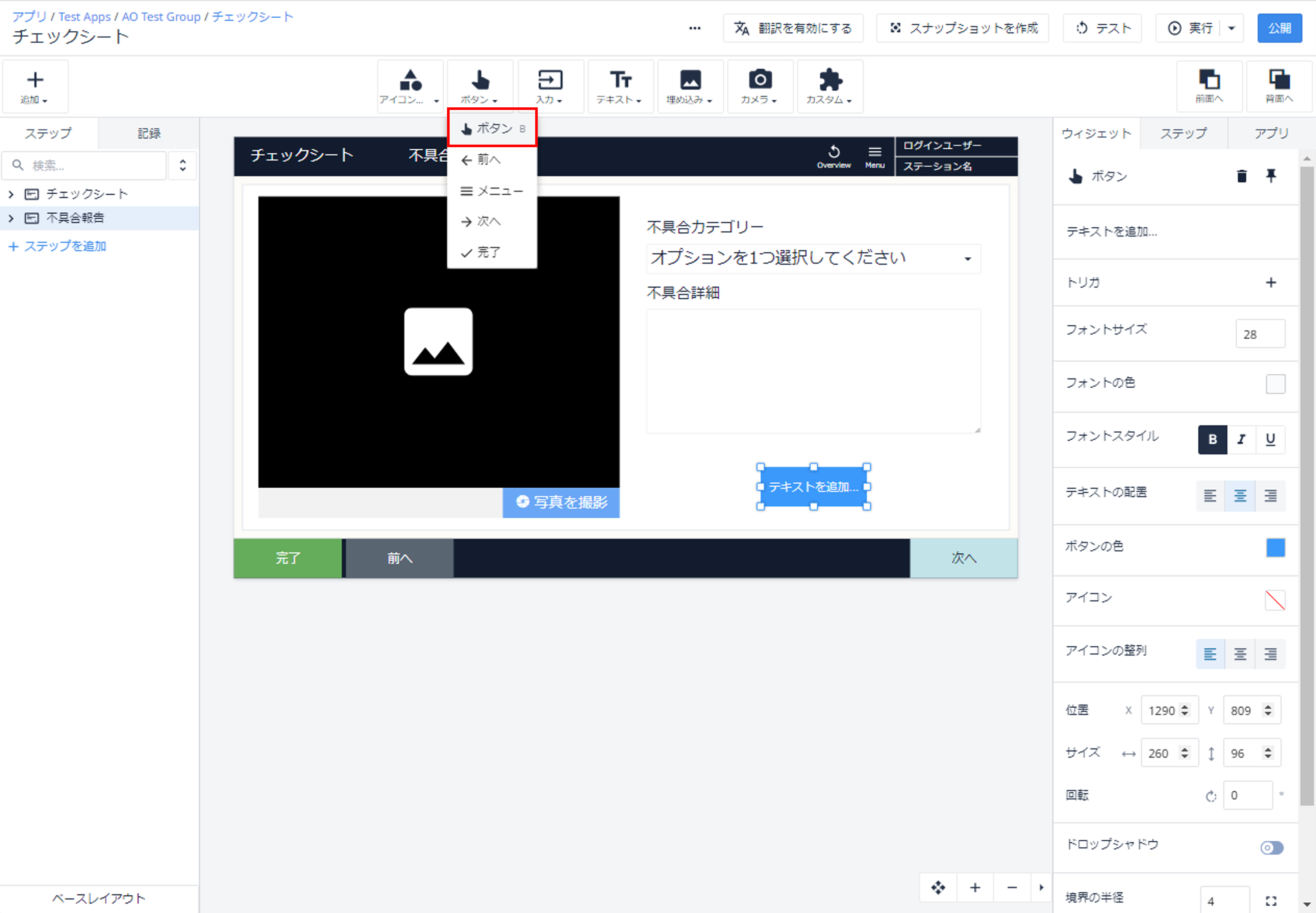Toggle bold font style button

1212,439
